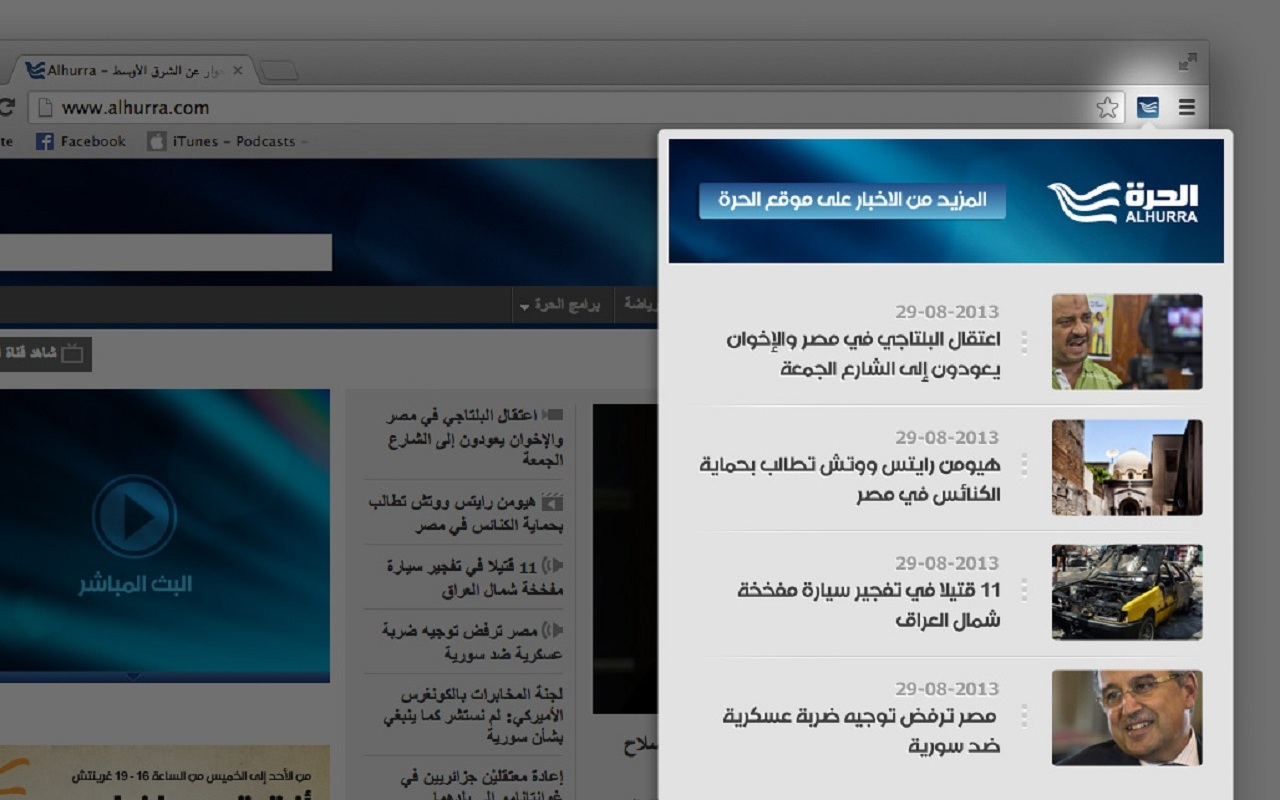This screenshot has height=800, width=1280.
Task: Open popup headline '11 قتيلا في تفجير سيارة'
Action: 869,605
